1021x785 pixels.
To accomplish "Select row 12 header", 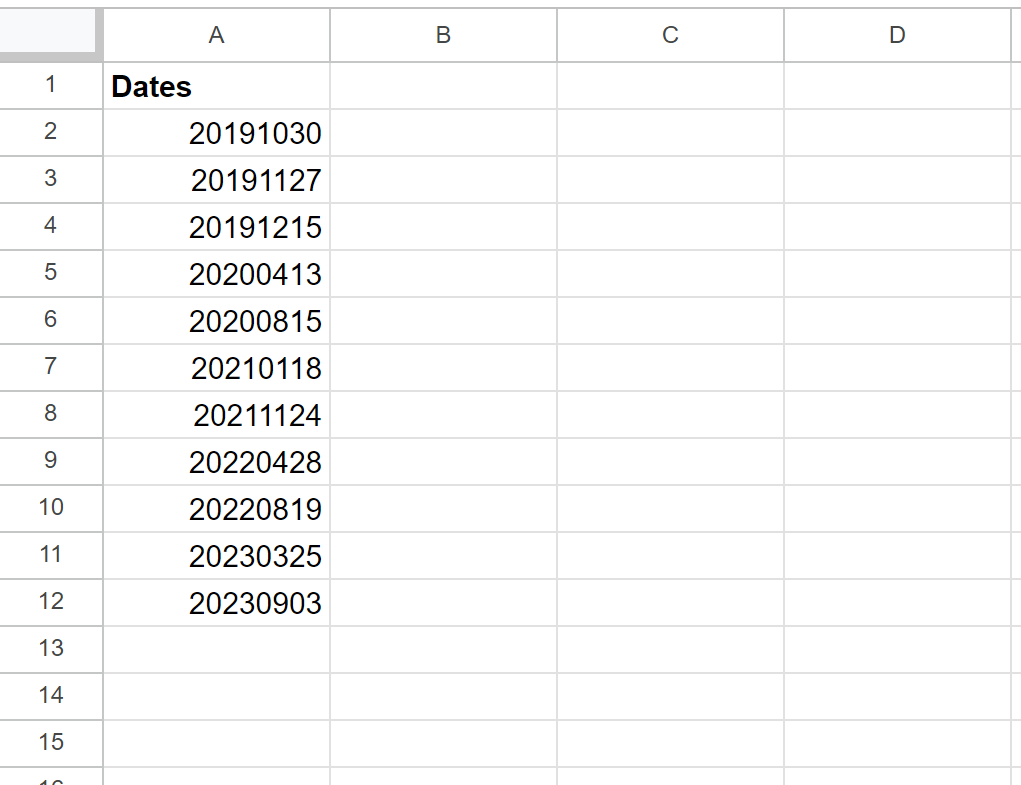I will pyautogui.click(x=50, y=602).
